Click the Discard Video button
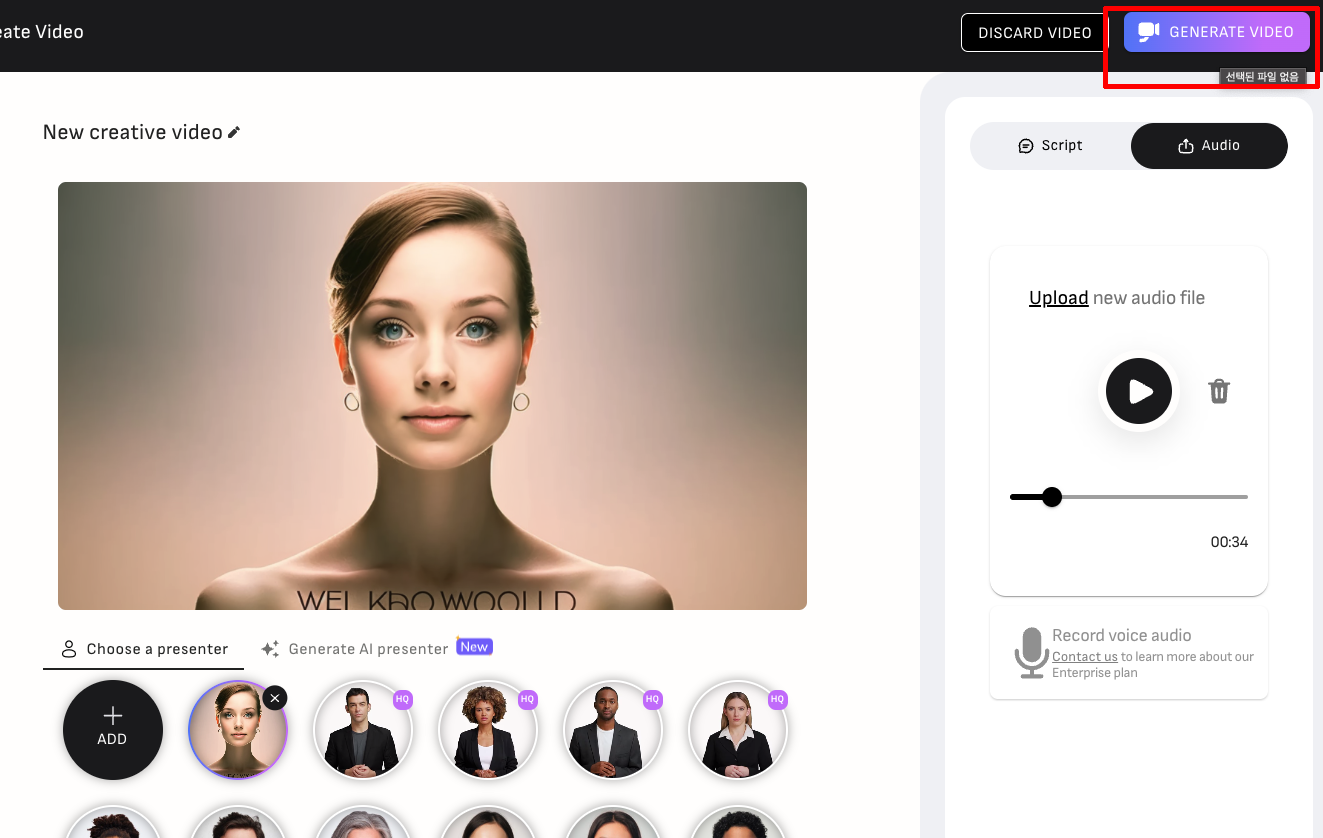Viewport: 1323px width, 838px height. tap(1034, 33)
